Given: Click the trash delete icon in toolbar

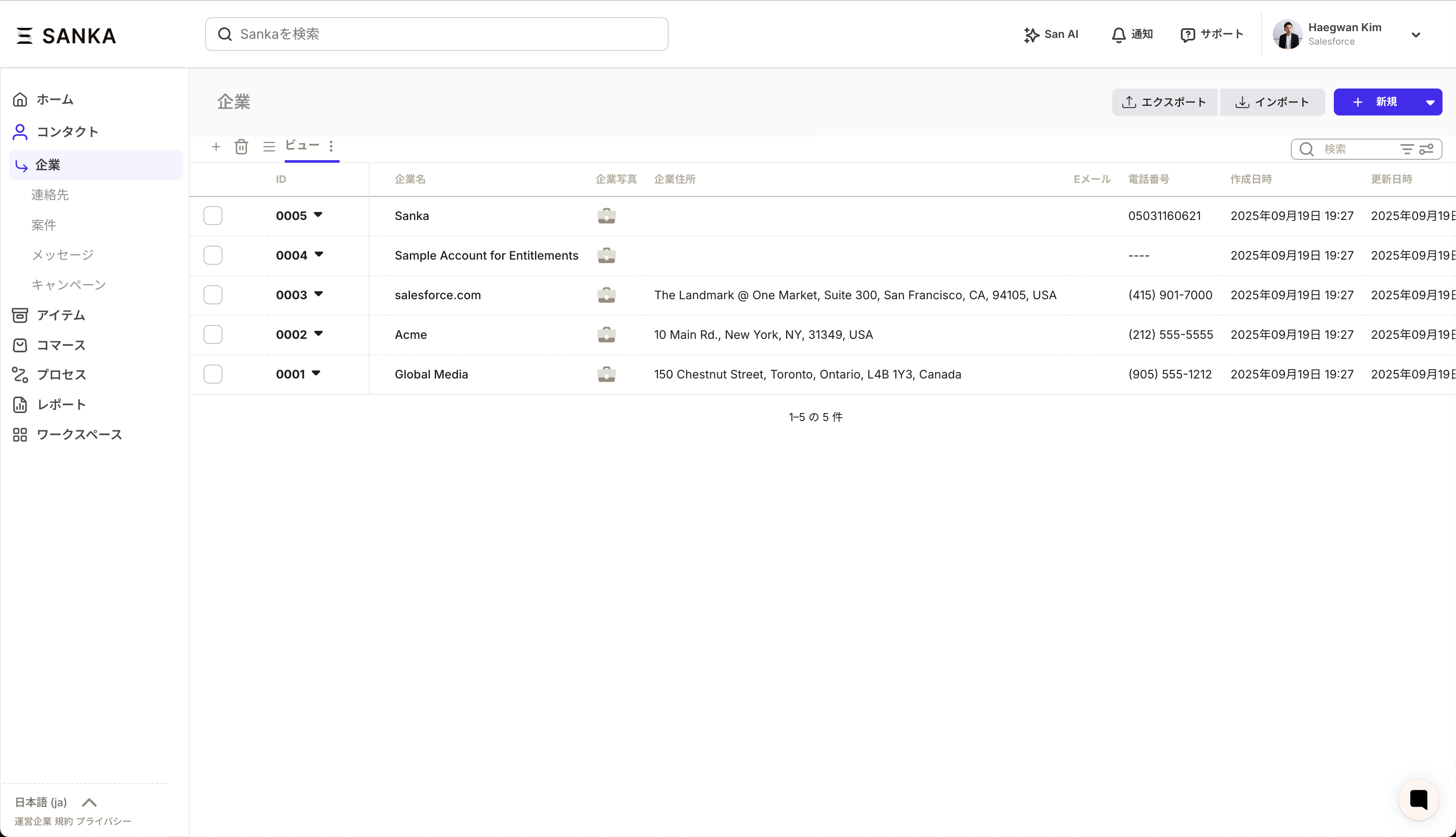Looking at the screenshot, I should (x=241, y=147).
